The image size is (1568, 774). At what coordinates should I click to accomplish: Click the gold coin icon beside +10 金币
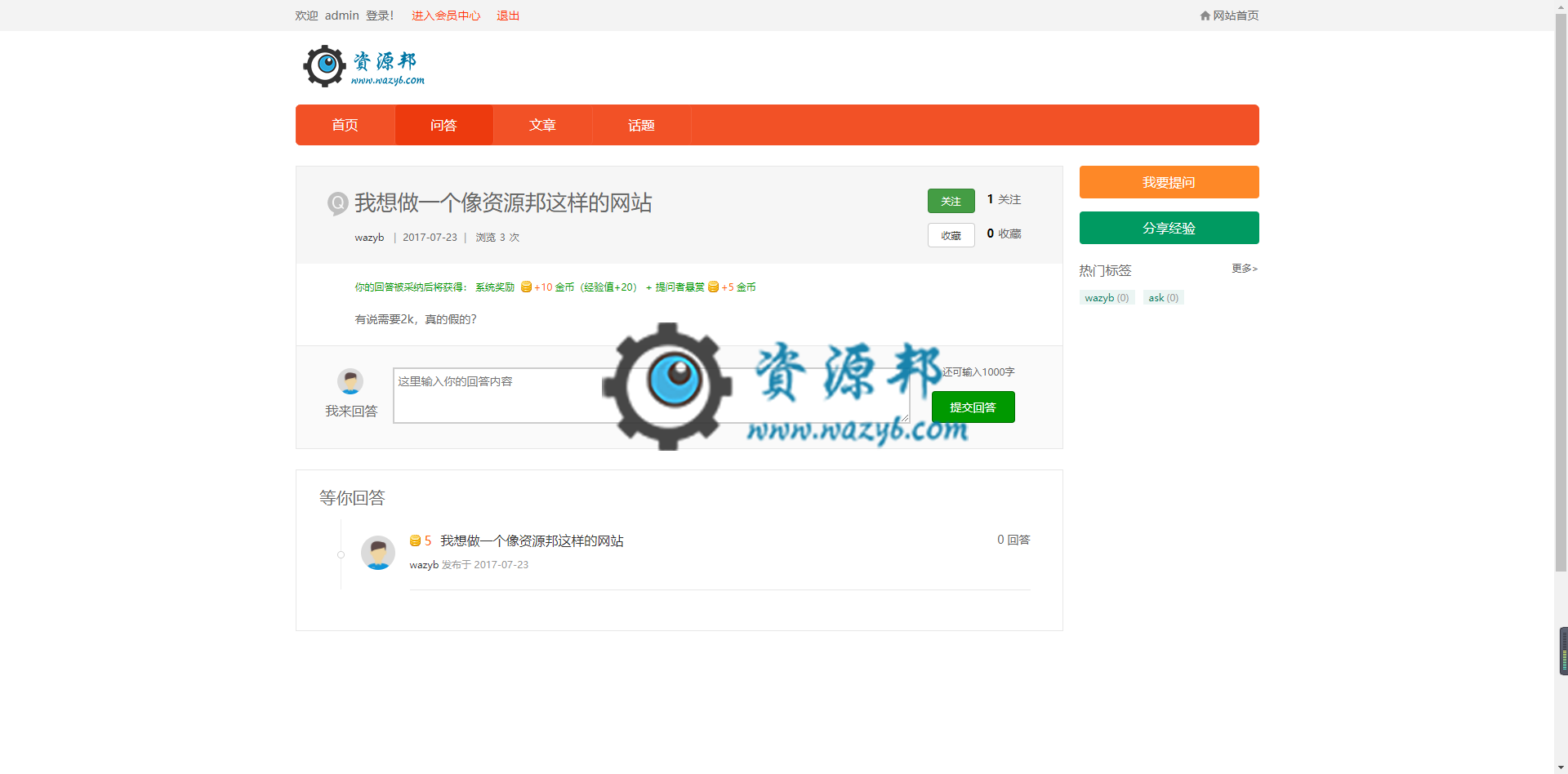(526, 287)
